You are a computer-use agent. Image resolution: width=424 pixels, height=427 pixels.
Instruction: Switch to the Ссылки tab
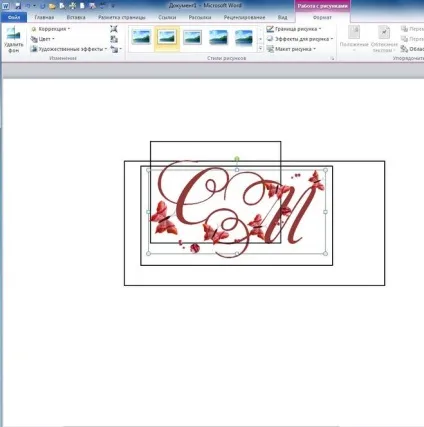(167, 17)
